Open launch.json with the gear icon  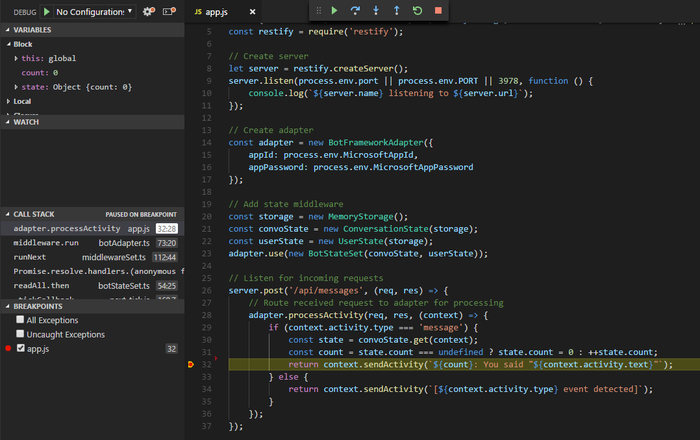(149, 12)
